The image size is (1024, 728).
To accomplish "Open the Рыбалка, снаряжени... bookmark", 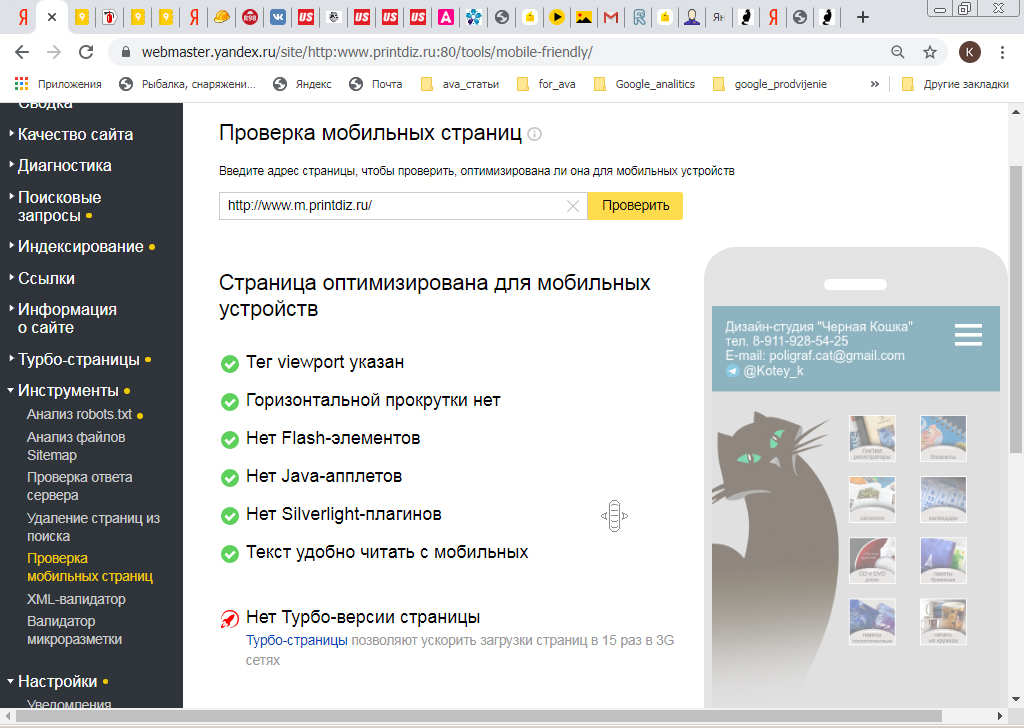I will 187,84.
